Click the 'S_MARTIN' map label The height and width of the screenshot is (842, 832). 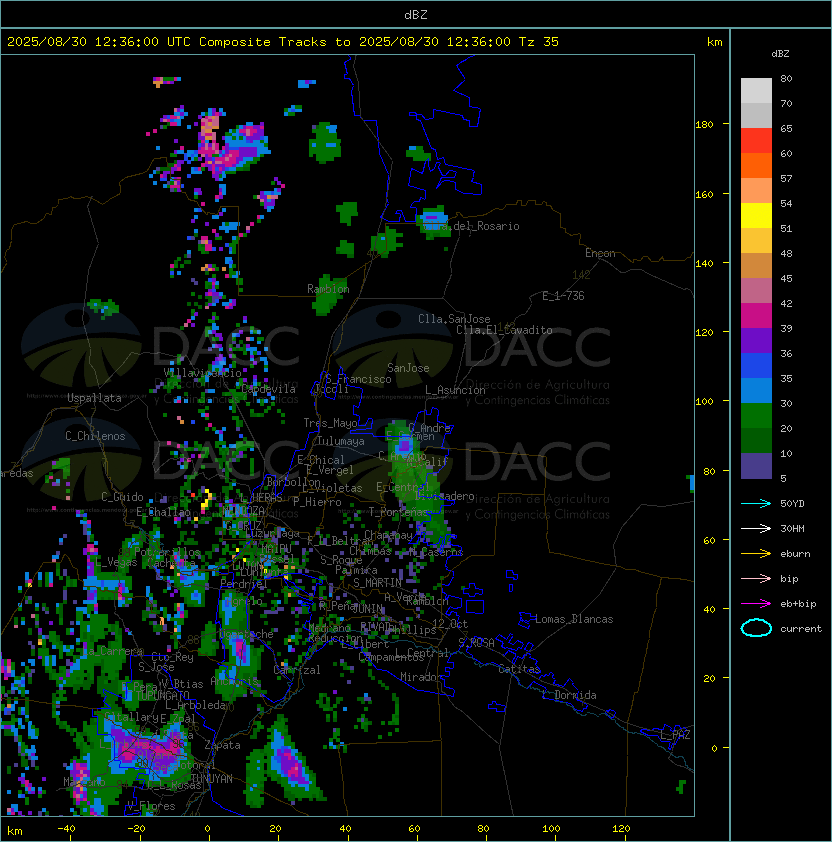tap(377, 583)
